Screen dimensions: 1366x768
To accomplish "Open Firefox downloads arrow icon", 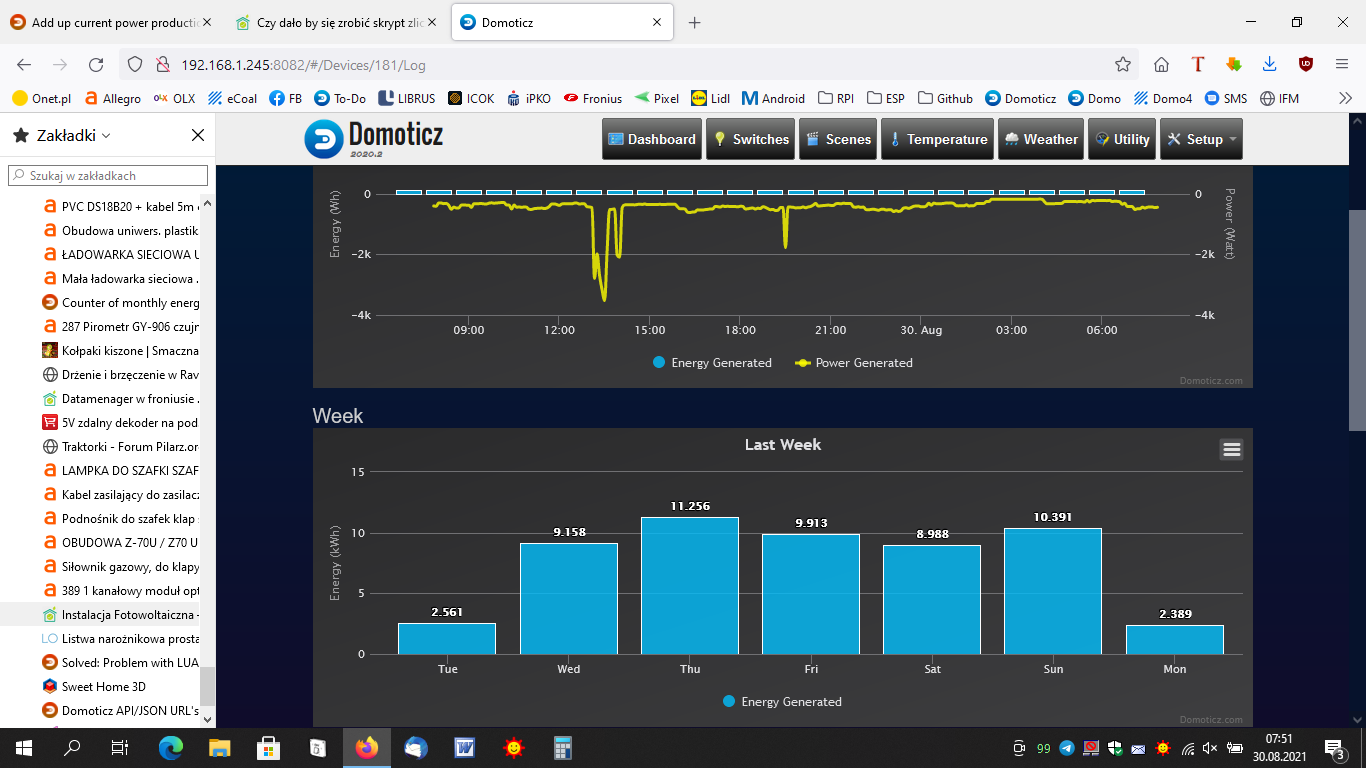I will pos(1269,64).
